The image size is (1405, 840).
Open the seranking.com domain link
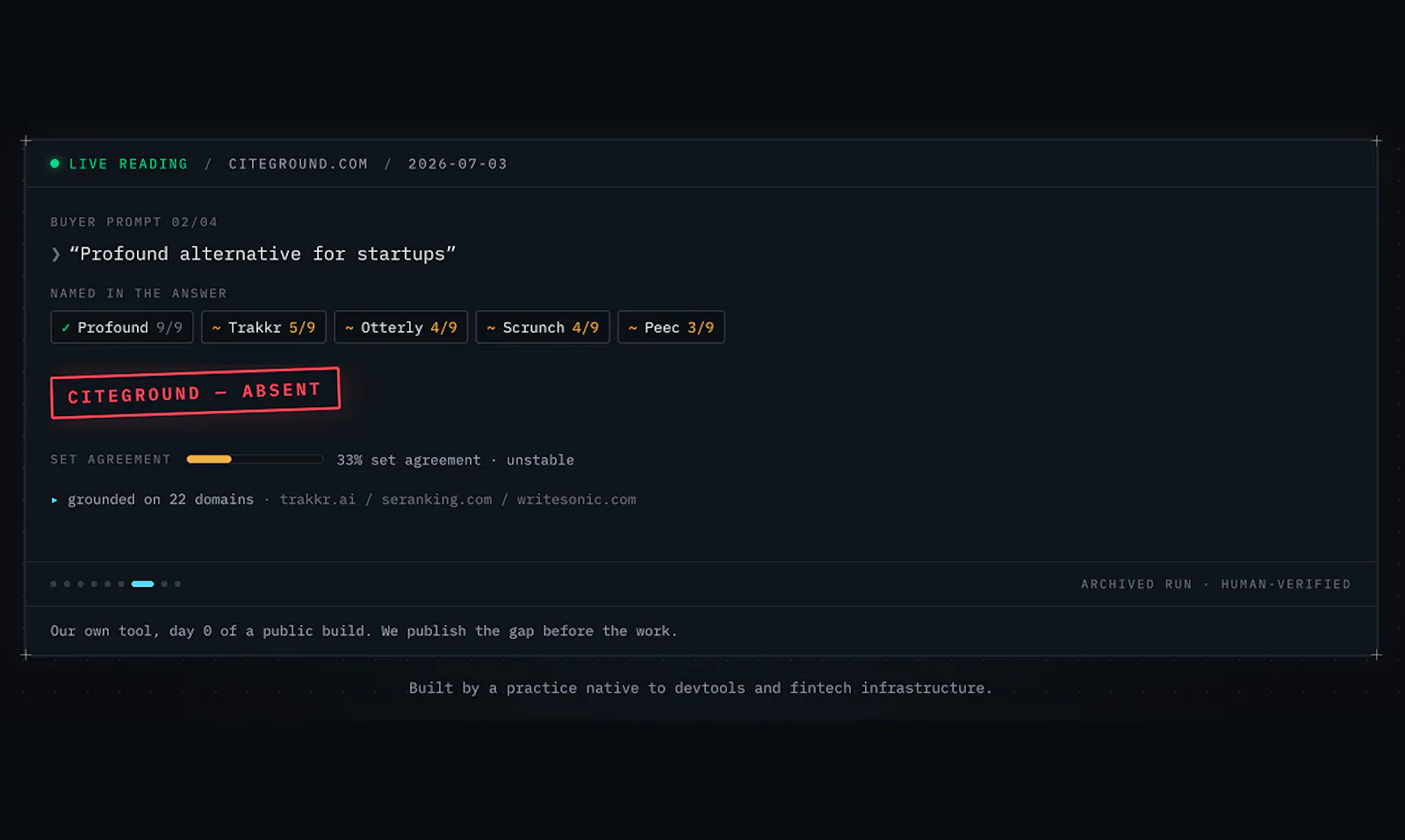pos(436,499)
